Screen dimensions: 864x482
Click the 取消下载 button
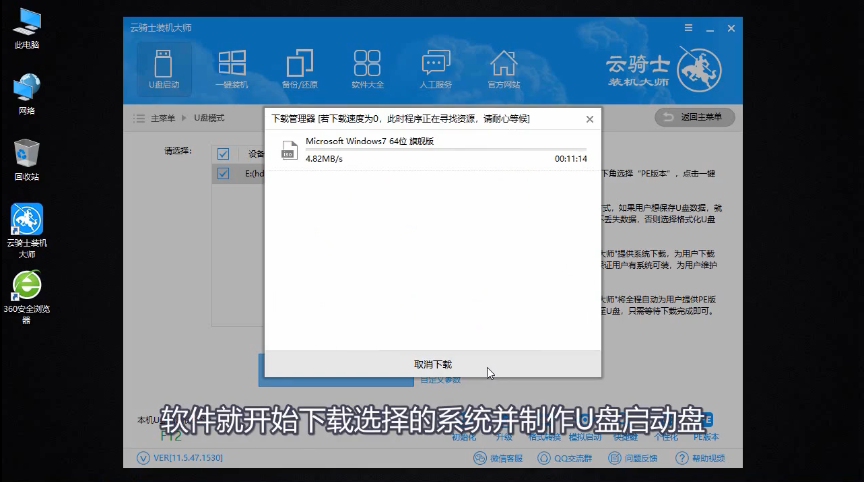[433, 364]
